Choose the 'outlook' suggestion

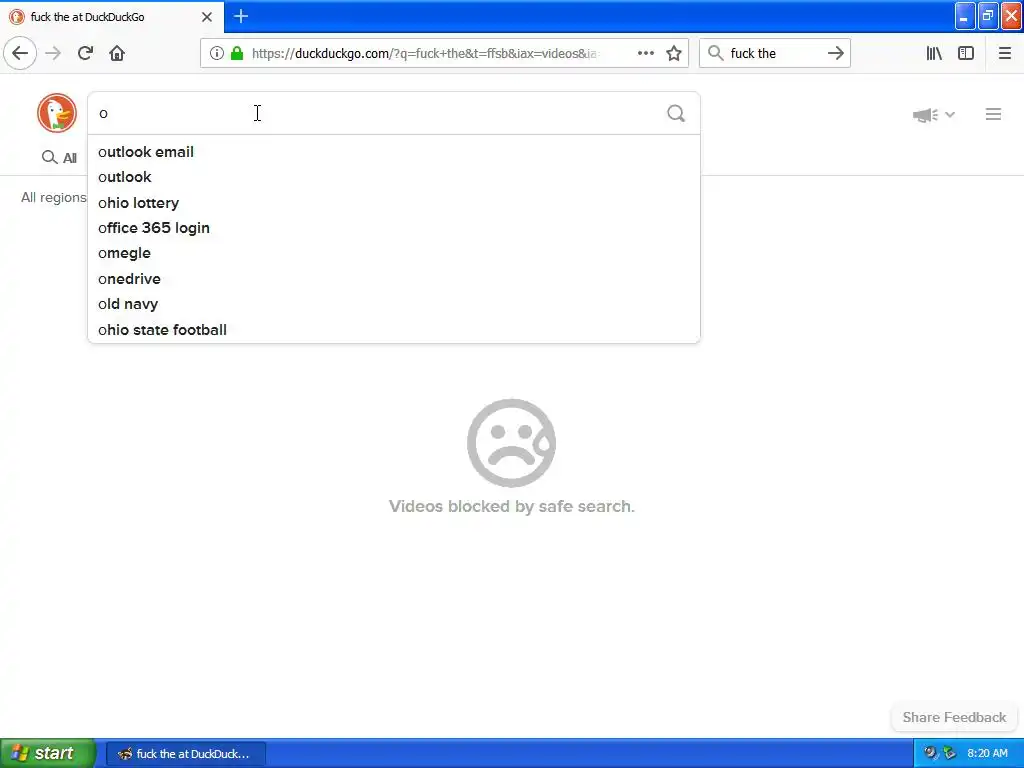click(394, 177)
